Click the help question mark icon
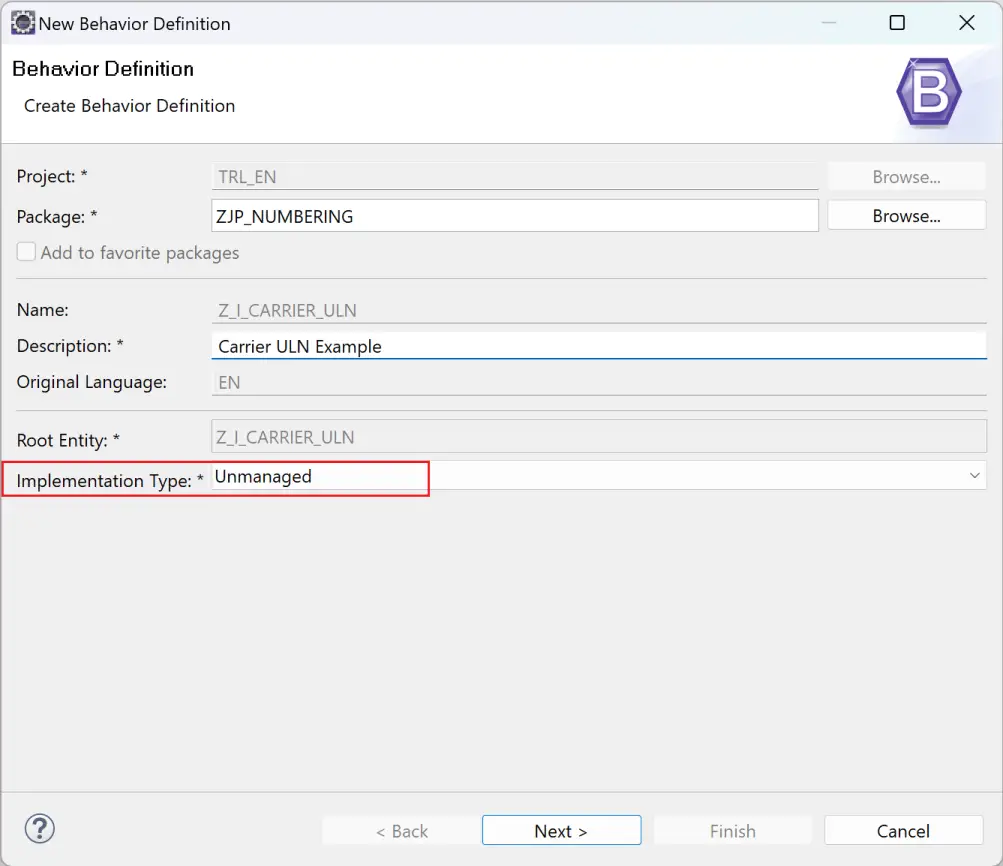Image resolution: width=1003 pixels, height=866 pixels. pos(40,829)
